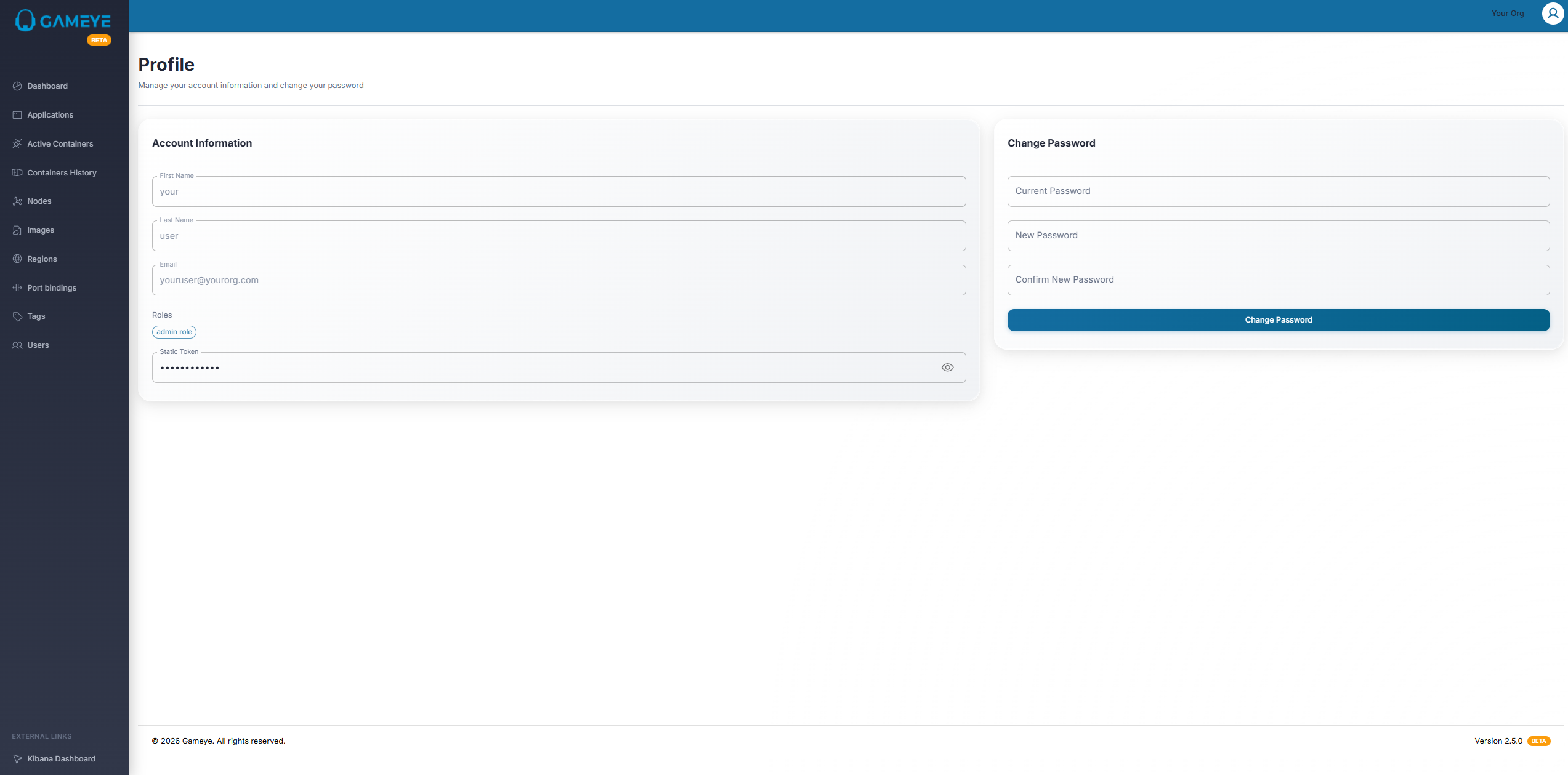Screen dimensions: 1568x775
Task: Click the Port bindings icon
Action: (17, 288)
